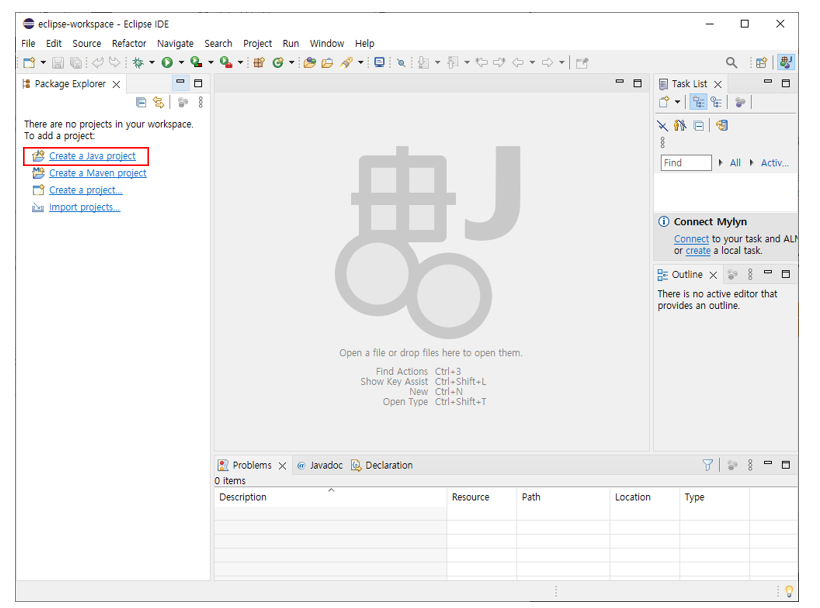Open the Run configurations dropdown arrow
This screenshot has height=608, width=820.
[181, 63]
